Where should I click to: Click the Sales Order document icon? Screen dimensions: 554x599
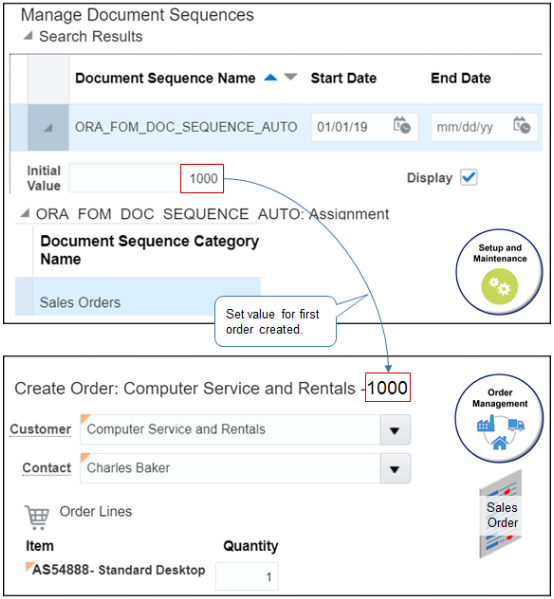click(501, 514)
